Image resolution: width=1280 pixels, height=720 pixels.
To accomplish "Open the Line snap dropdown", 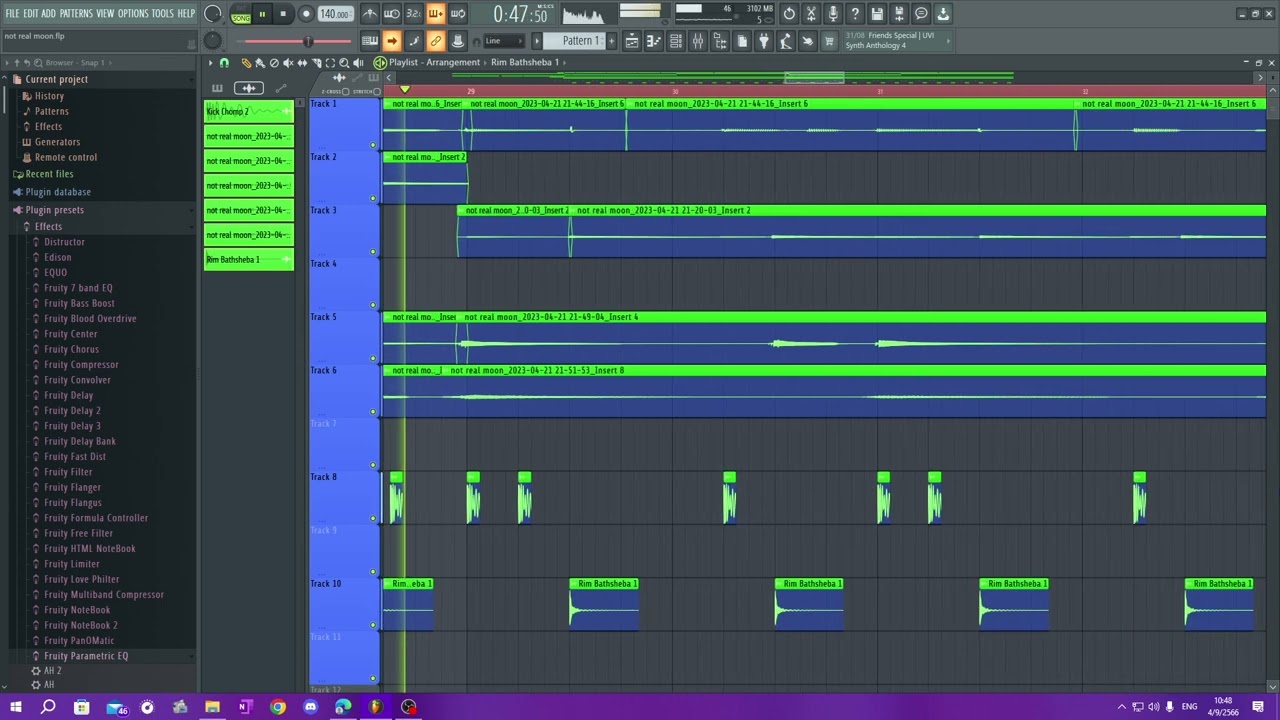I will point(504,41).
